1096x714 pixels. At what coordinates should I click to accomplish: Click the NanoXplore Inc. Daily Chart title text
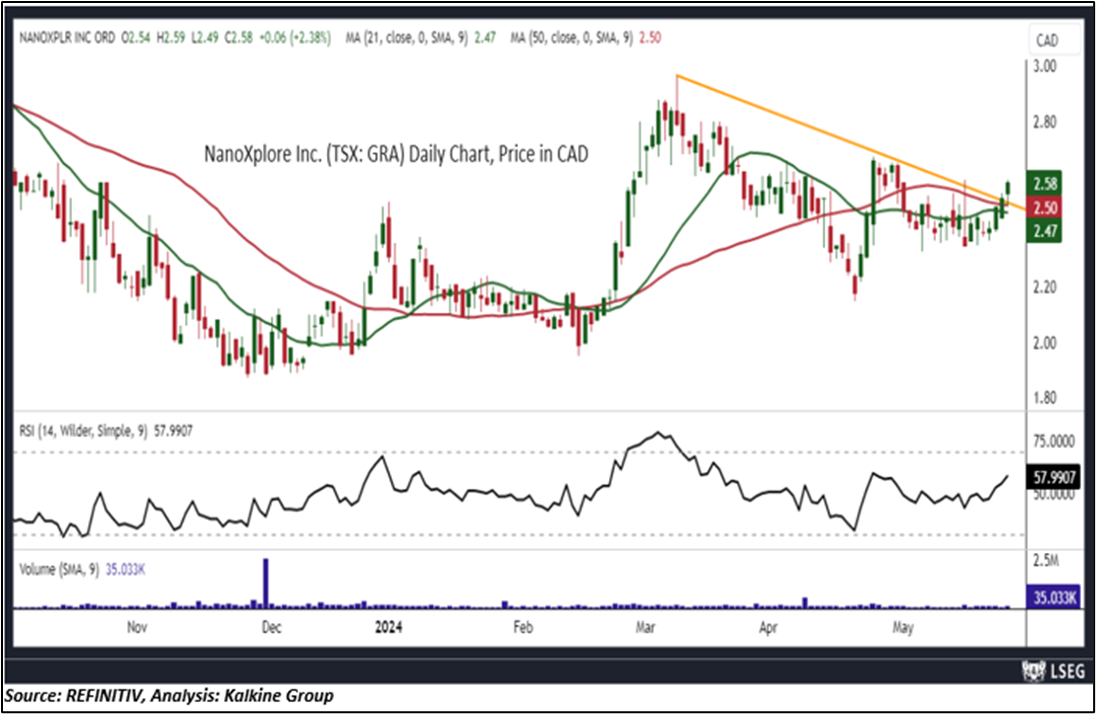tap(396, 153)
